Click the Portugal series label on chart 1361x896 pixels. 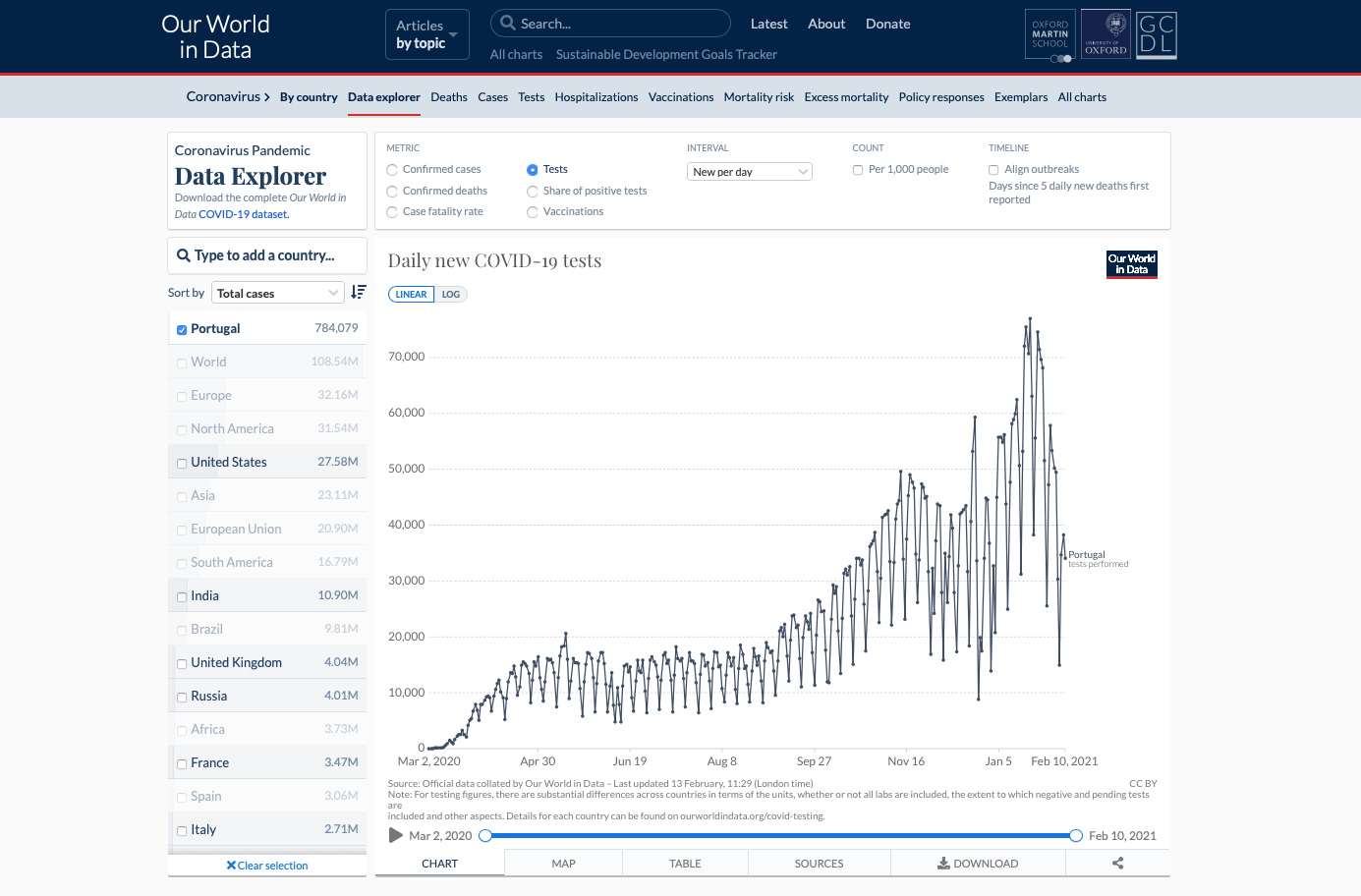[x=1087, y=555]
